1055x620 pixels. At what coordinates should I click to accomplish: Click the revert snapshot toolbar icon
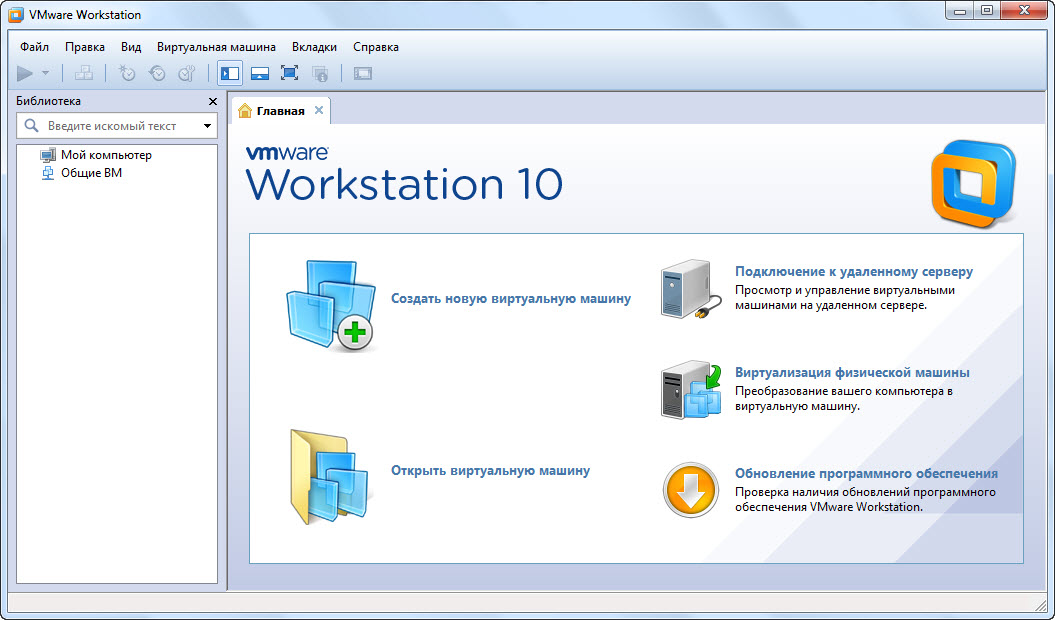coord(157,73)
